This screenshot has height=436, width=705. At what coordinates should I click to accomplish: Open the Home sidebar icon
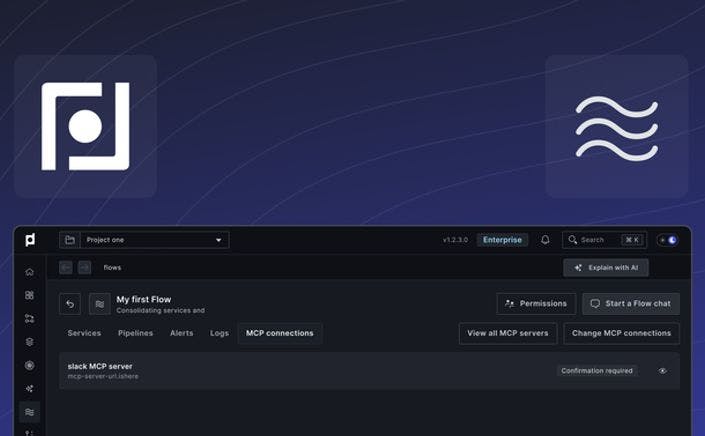30,272
